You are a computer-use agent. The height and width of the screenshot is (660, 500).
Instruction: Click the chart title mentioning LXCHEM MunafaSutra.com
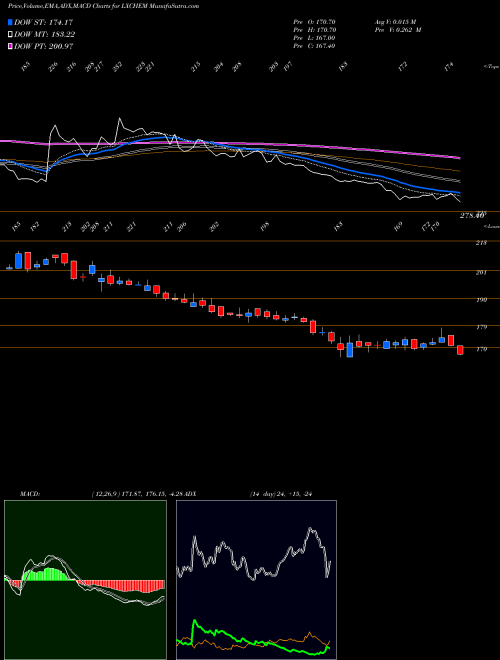pyautogui.click(x=103, y=7)
